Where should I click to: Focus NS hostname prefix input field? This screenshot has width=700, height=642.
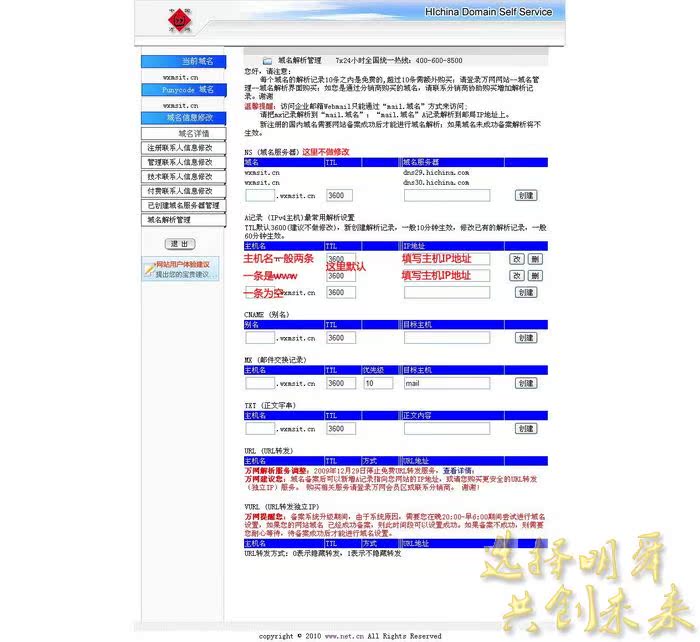260,196
